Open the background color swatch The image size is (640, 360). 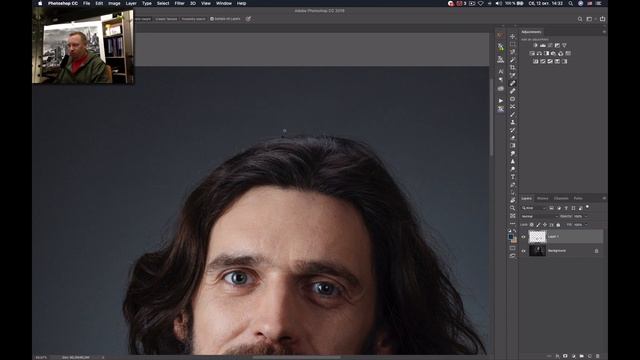pos(515,241)
